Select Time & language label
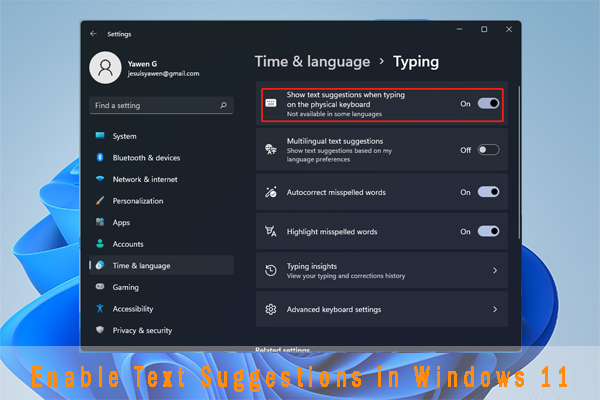Viewport: 600px width, 400px height. coord(141,266)
